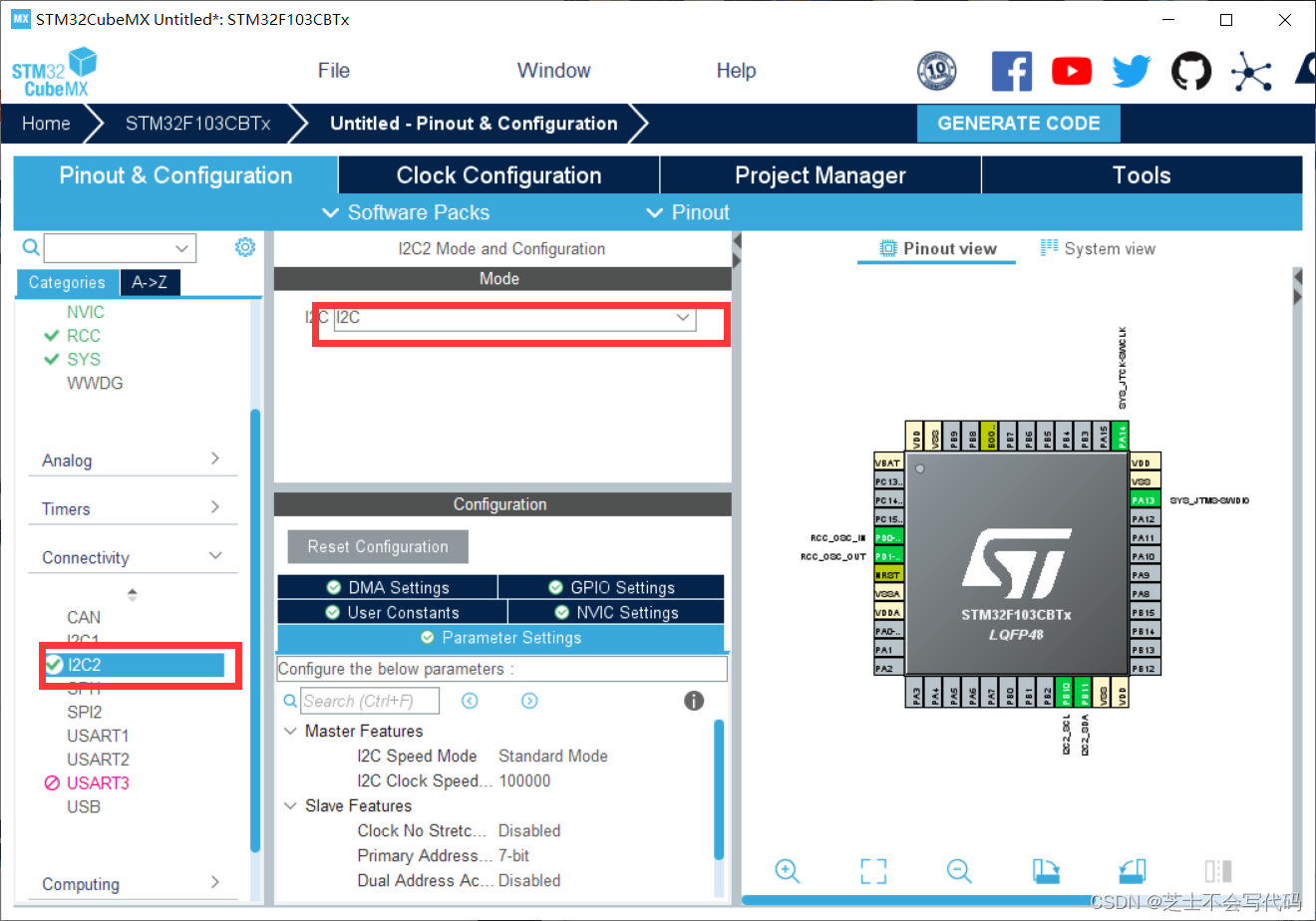The image size is (1316, 921).
Task: Select RCC in the peripheral list
Action: tap(84, 336)
